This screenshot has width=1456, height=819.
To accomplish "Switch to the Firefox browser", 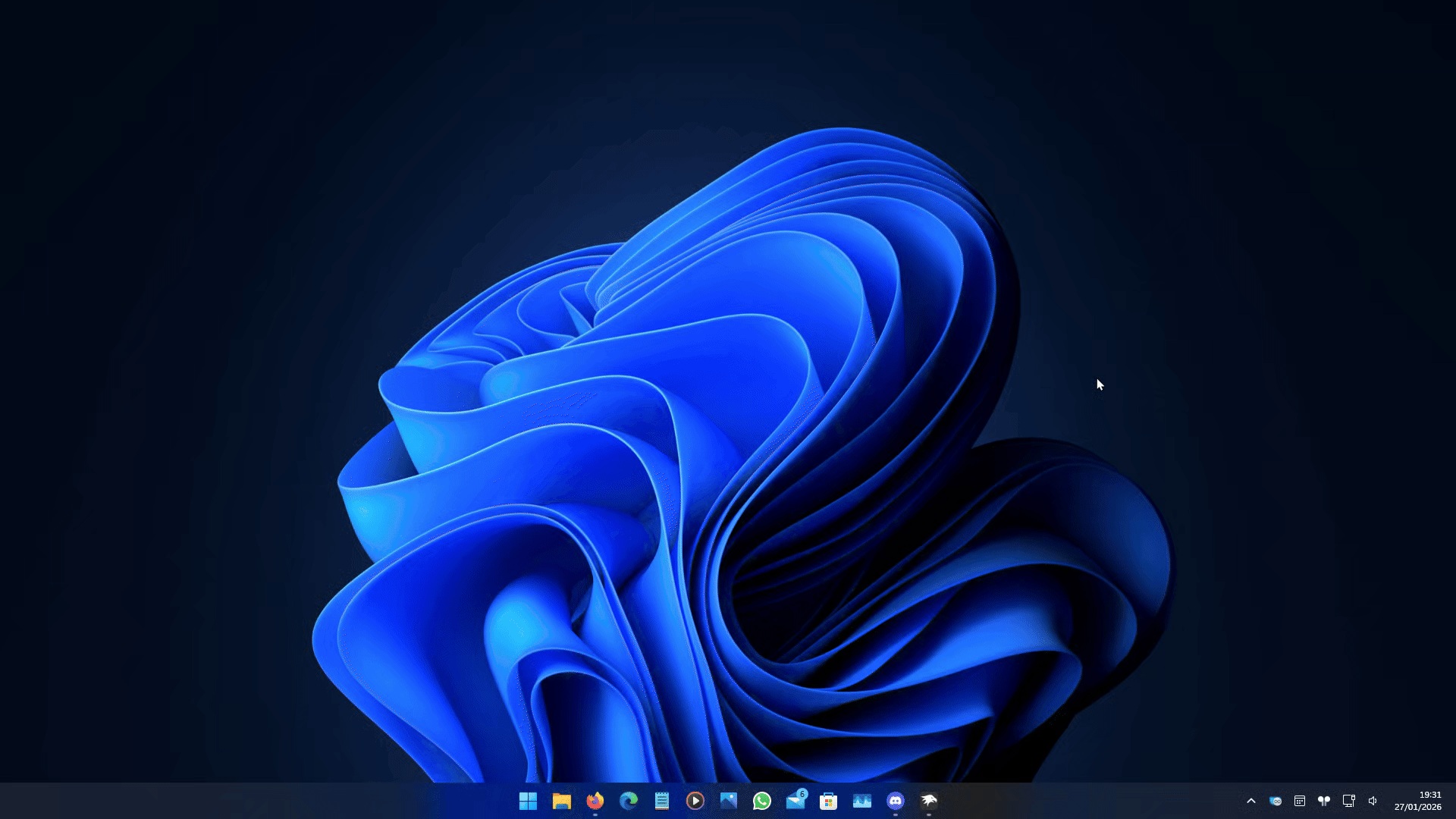I will [x=595, y=801].
